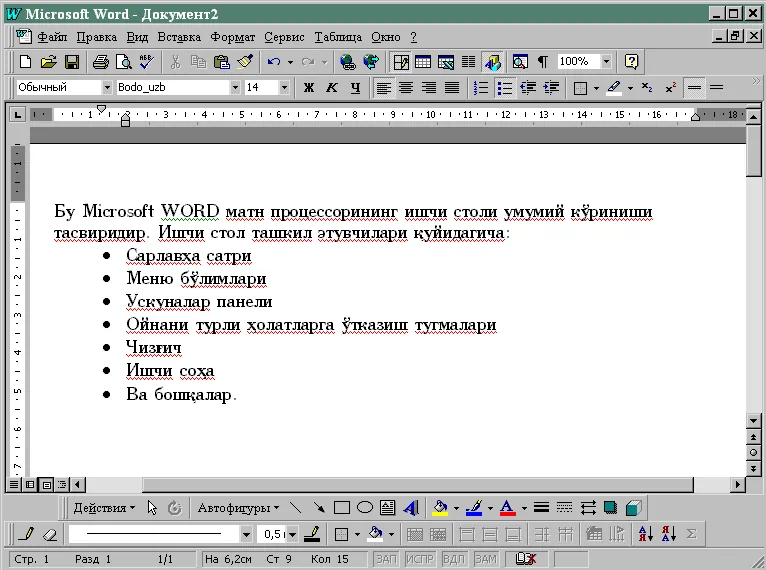This screenshot has width=766, height=570.
Task: Click vertical scrollbar down arrow
Action: [x=753, y=420]
